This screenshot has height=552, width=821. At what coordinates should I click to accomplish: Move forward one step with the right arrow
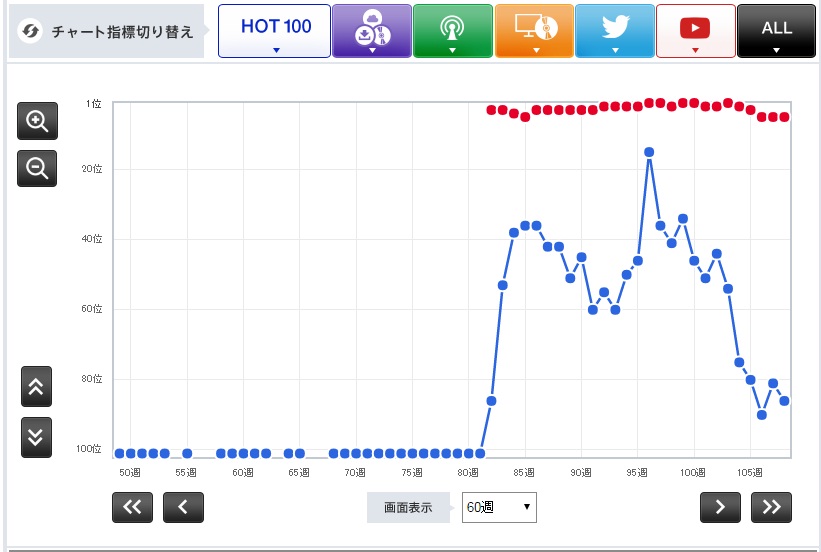(x=720, y=506)
